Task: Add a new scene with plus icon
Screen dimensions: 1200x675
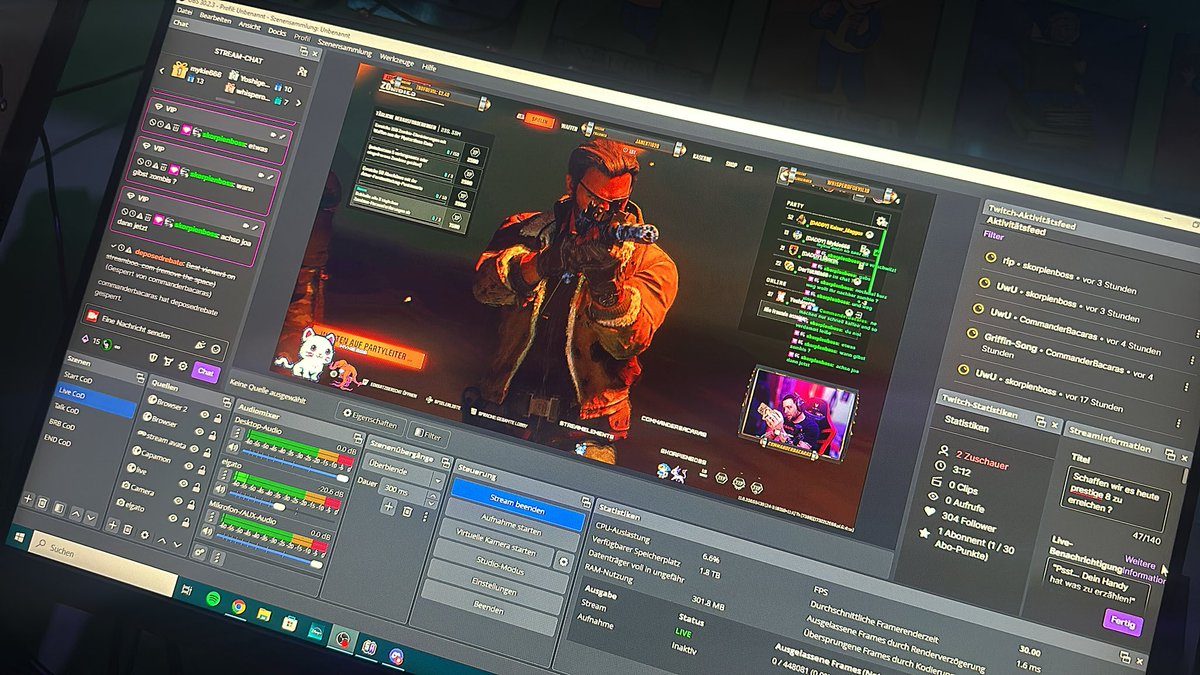Action: pos(28,498)
